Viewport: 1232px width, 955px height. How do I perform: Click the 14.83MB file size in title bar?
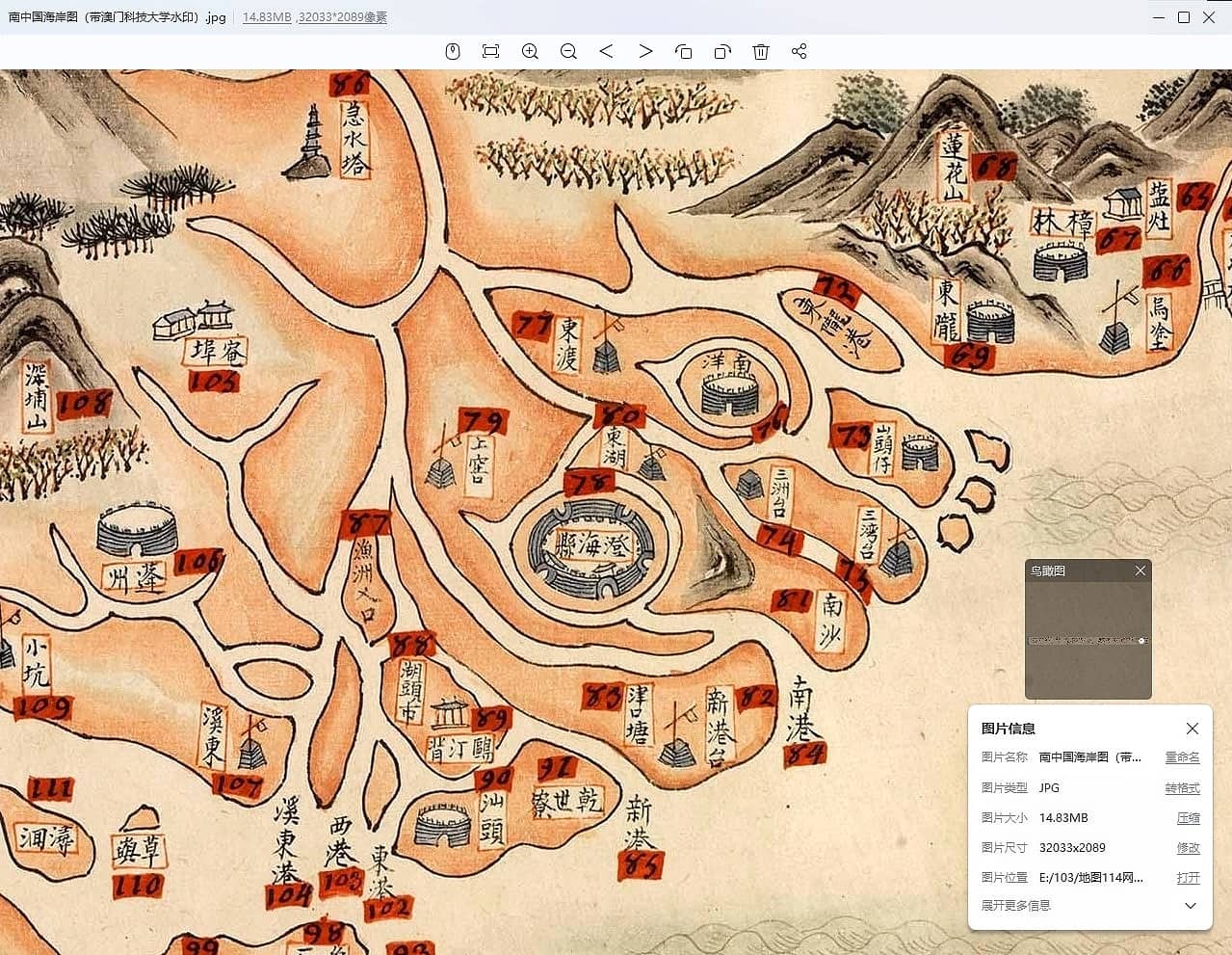[267, 17]
